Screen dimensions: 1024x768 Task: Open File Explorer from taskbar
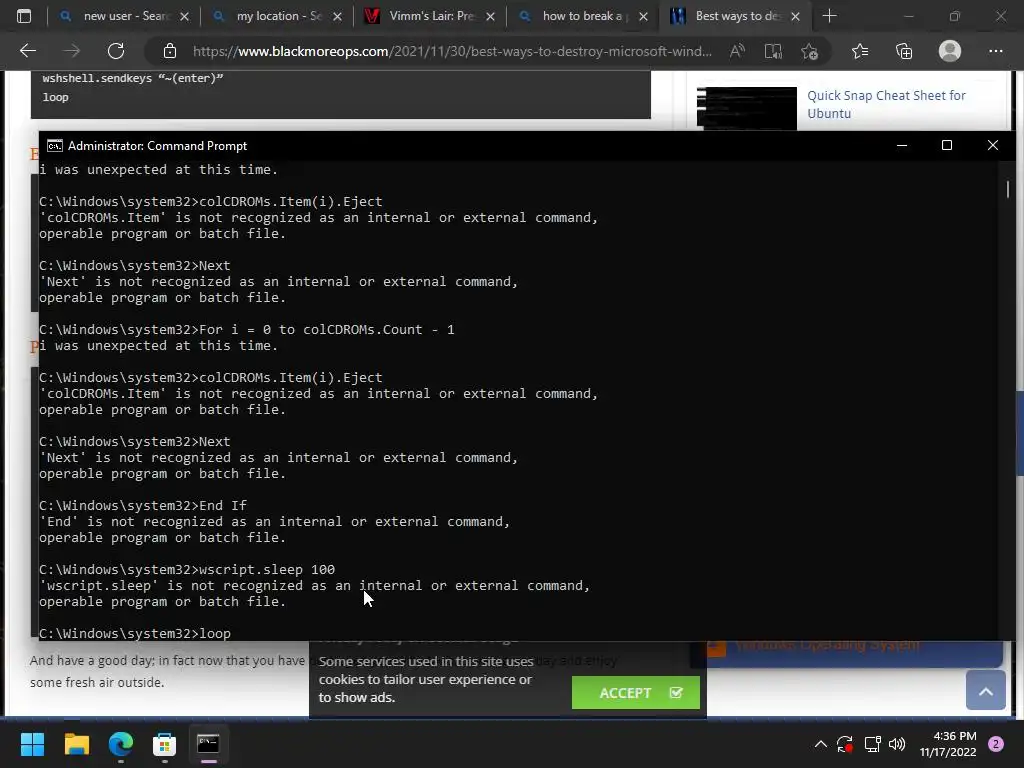click(x=76, y=744)
